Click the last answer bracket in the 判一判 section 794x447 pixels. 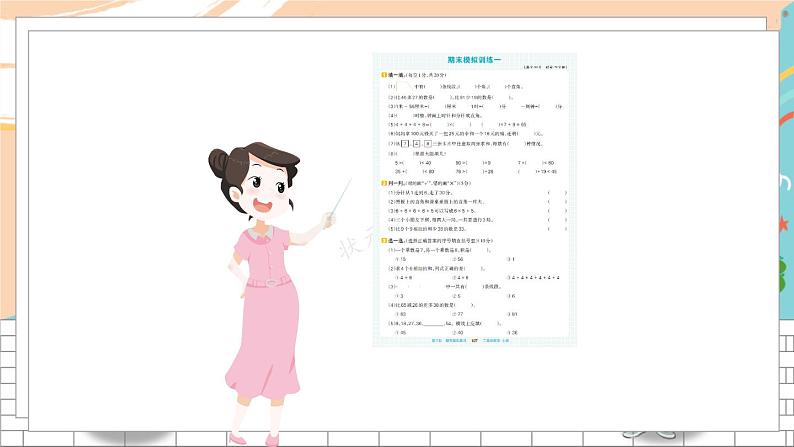[x=557, y=229]
